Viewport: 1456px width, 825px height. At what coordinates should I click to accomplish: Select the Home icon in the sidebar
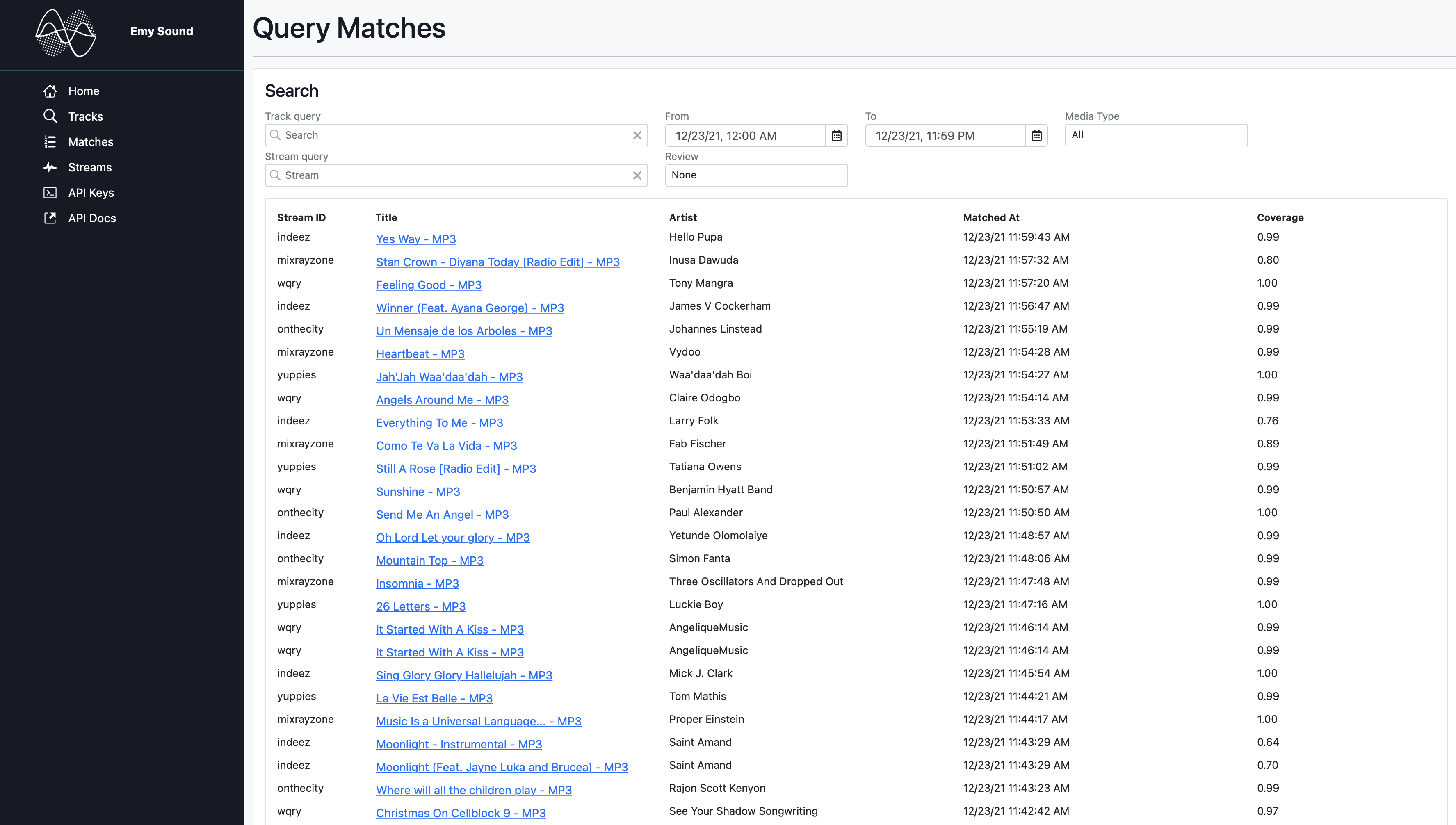50,91
